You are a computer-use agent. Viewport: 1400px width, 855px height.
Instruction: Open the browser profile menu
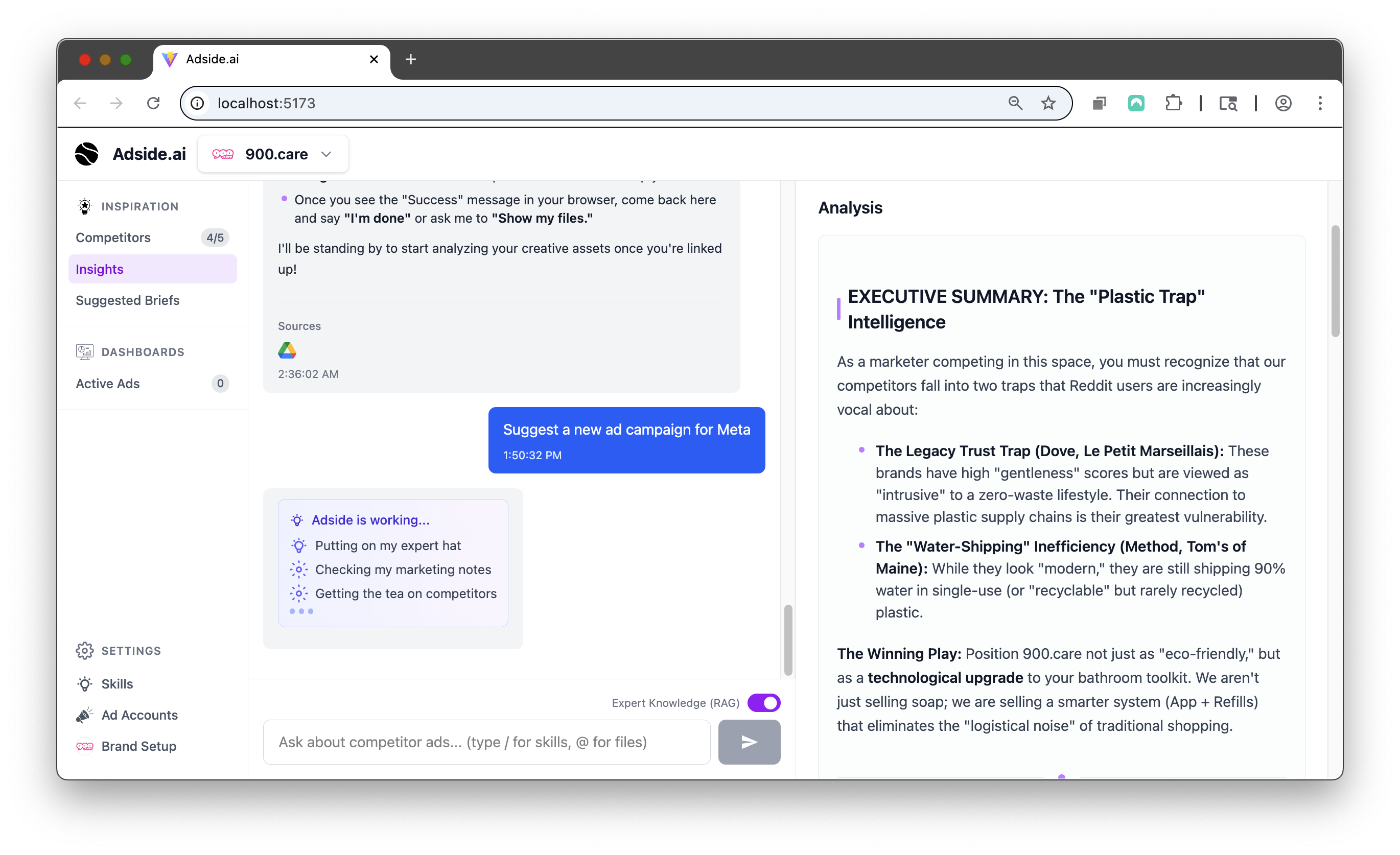pyautogui.click(x=1284, y=103)
